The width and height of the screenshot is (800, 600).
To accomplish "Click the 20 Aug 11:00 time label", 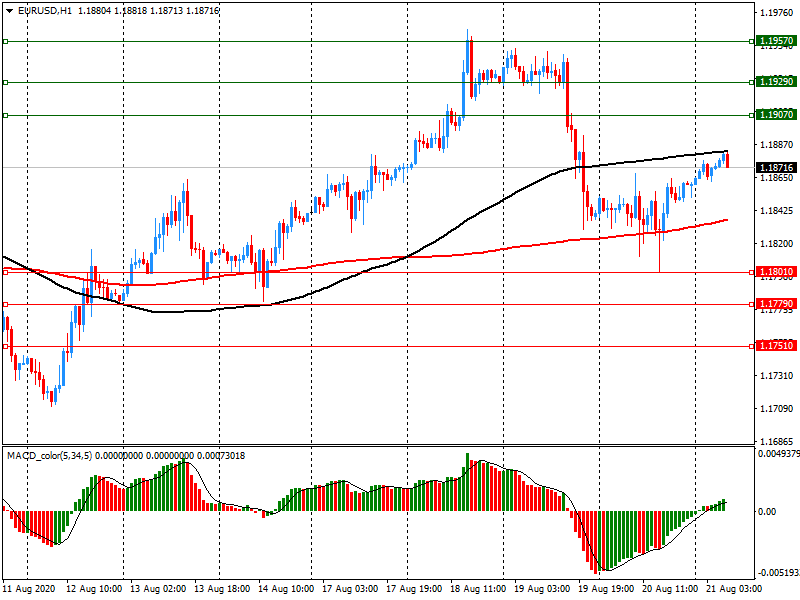I will click(x=670, y=589).
